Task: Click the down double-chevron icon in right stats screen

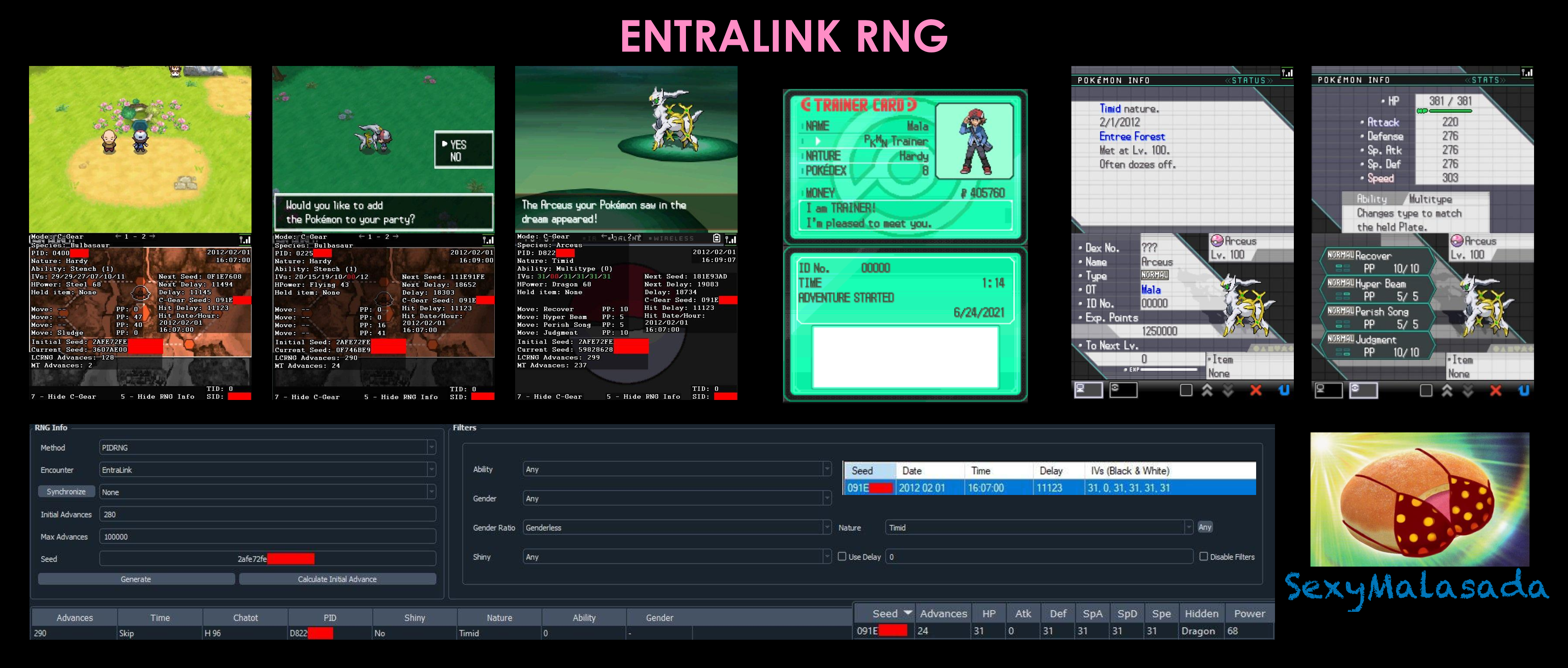Action: 1468,391
